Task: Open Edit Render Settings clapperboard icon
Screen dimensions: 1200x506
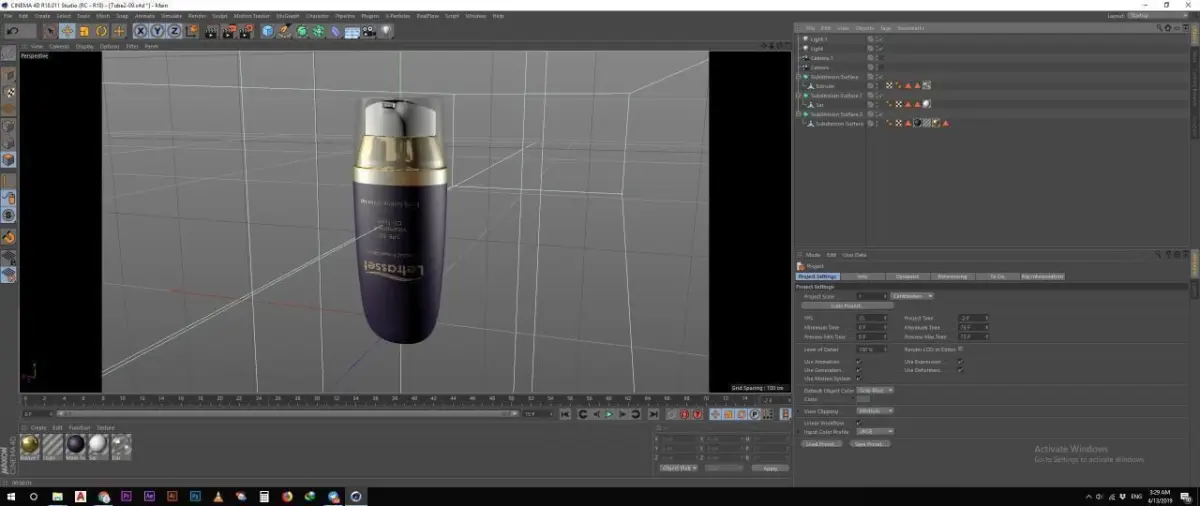Action: coord(246,31)
